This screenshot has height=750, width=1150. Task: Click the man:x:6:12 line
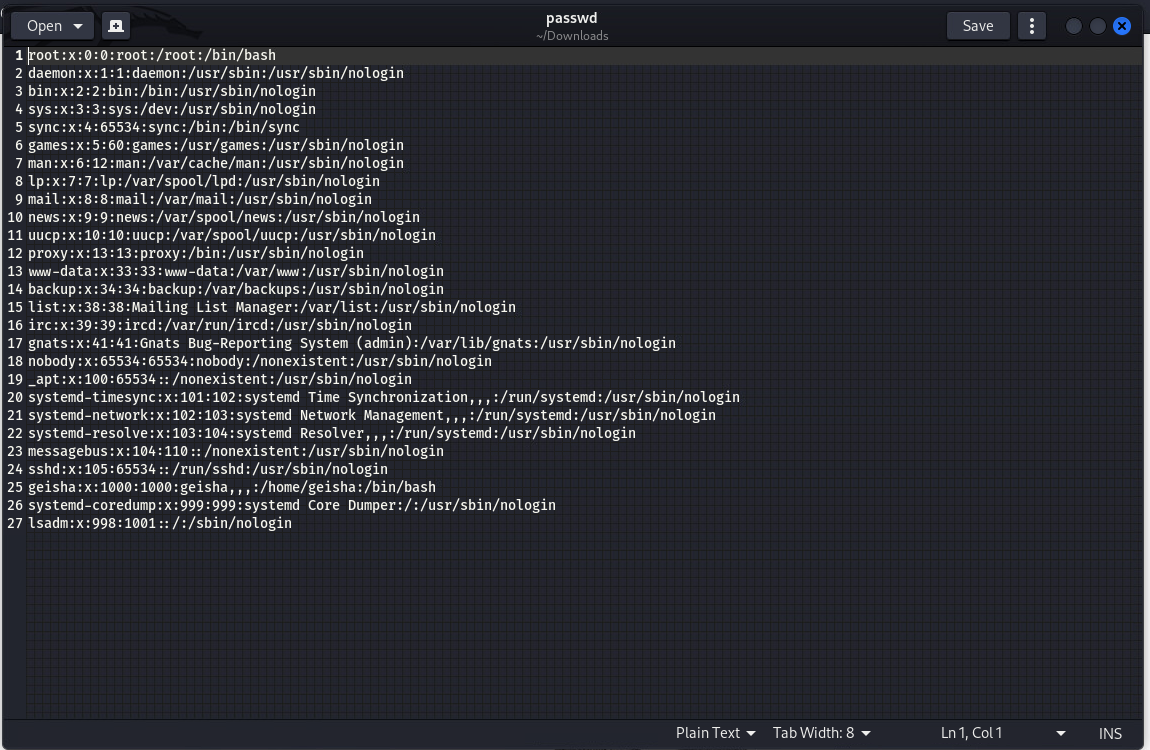point(216,163)
